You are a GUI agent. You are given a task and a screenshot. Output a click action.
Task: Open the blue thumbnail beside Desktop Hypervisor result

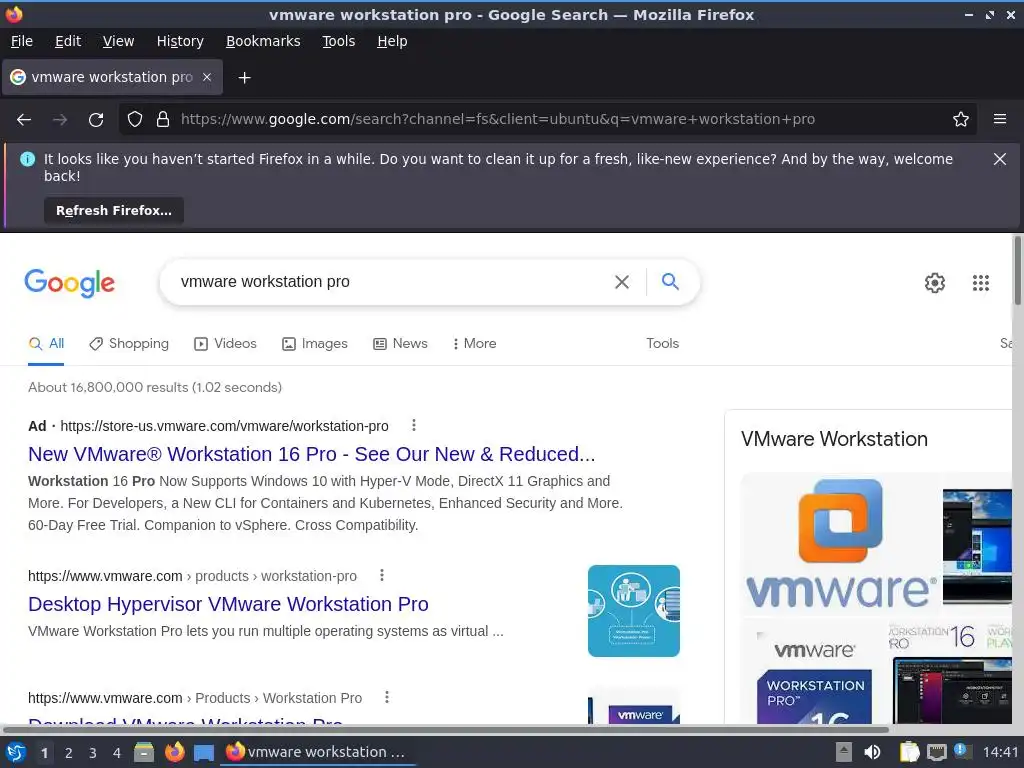(x=633, y=611)
